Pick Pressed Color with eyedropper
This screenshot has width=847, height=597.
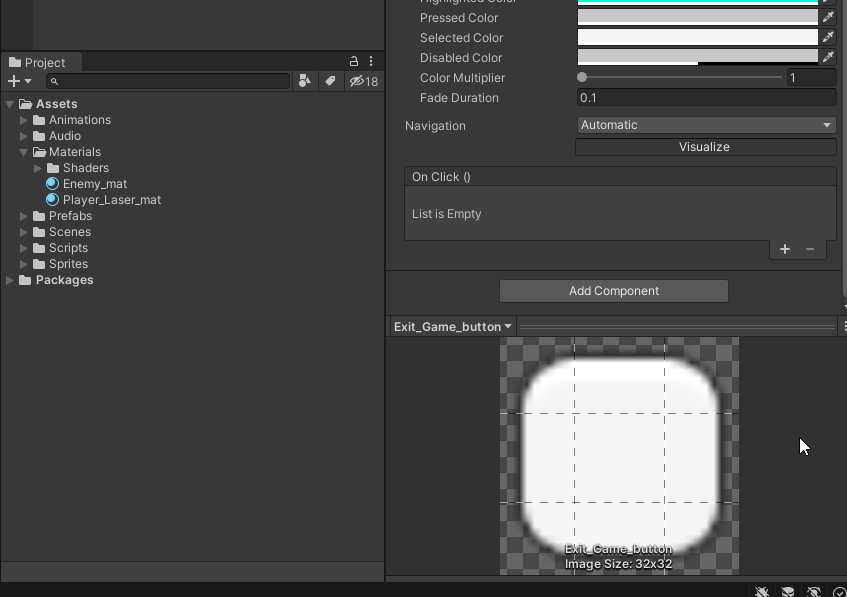tap(828, 17)
